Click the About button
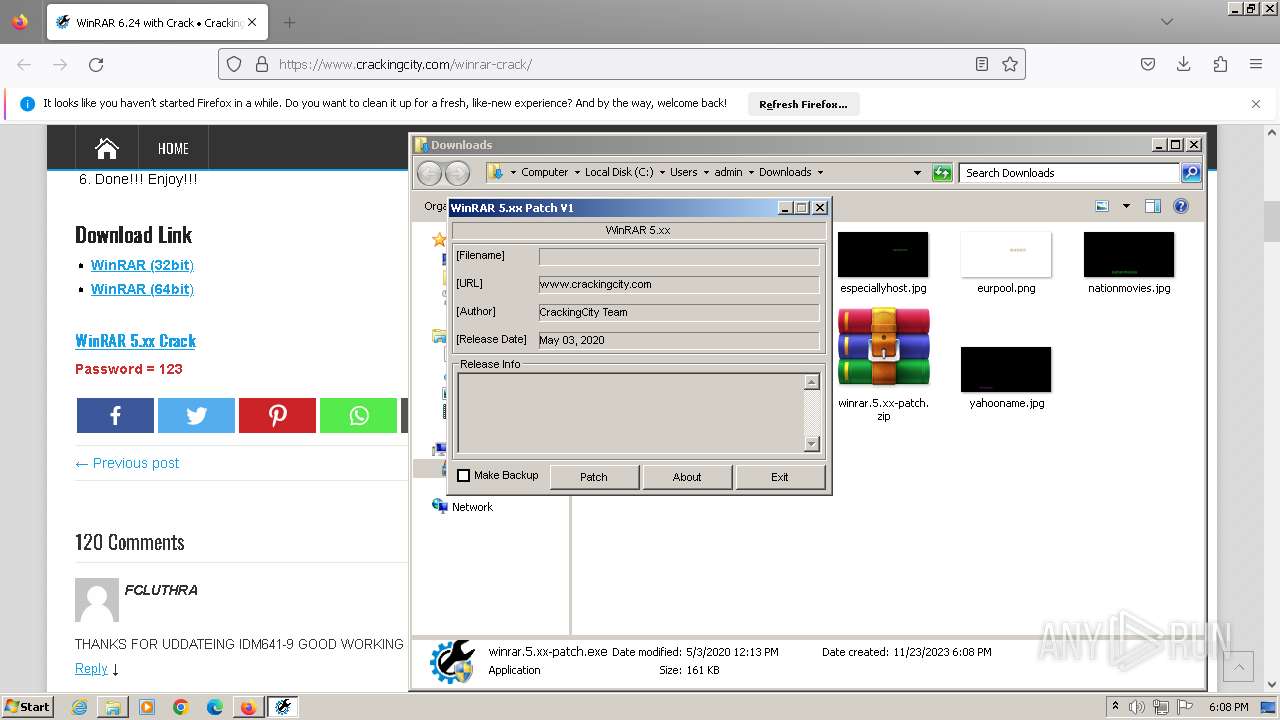Image resolution: width=1280 pixels, height=720 pixels. [687, 477]
